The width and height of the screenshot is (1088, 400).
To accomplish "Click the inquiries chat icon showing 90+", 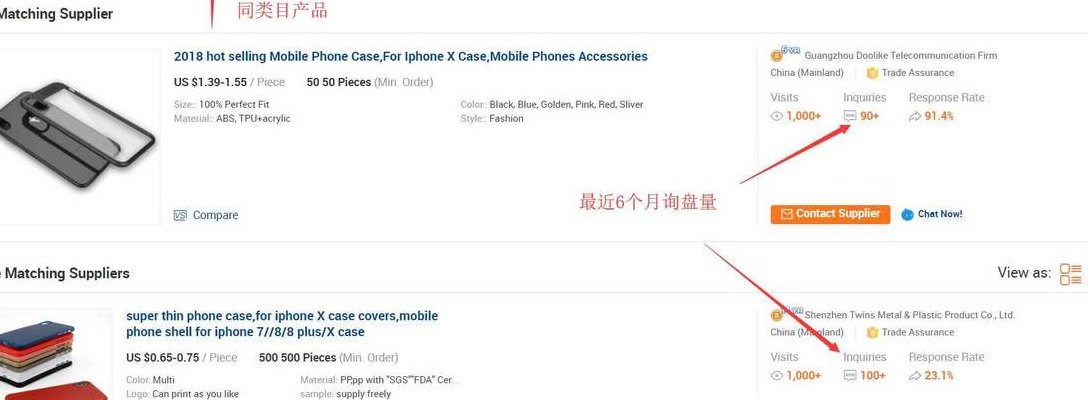I will 850,117.
